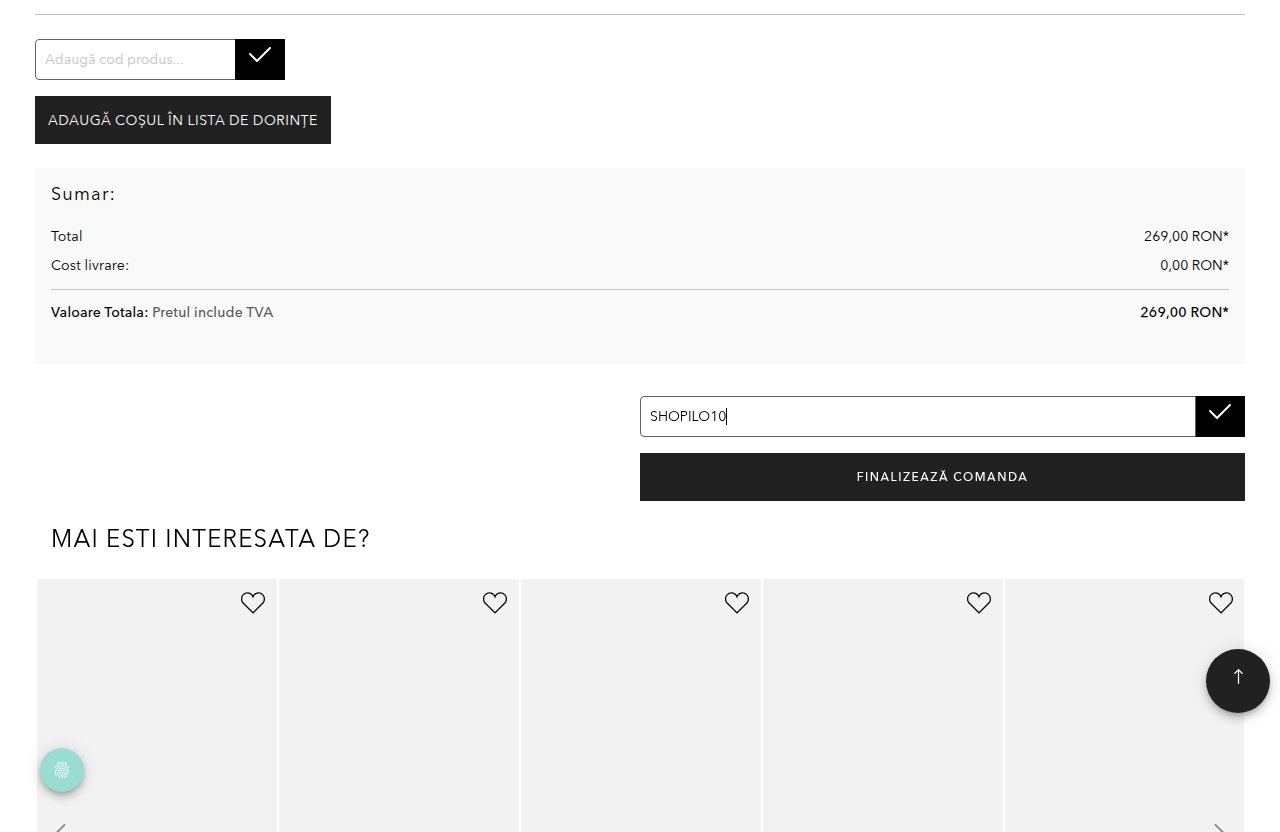1280x832 pixels.
Task: Favorite the second recommended product heart
Action: [x=495, y=602]
